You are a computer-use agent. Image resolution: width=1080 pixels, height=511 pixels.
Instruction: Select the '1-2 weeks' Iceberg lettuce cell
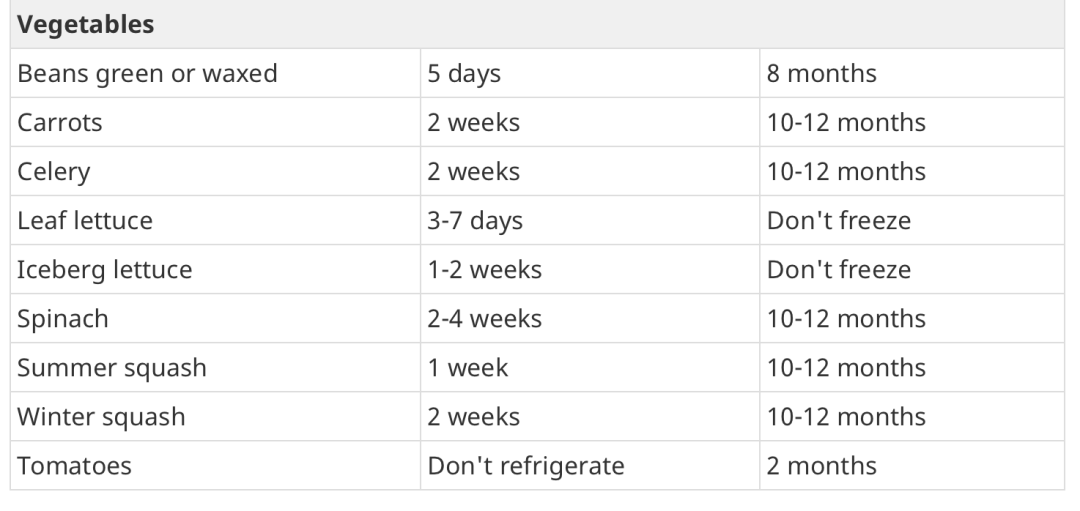pos(485,270)
